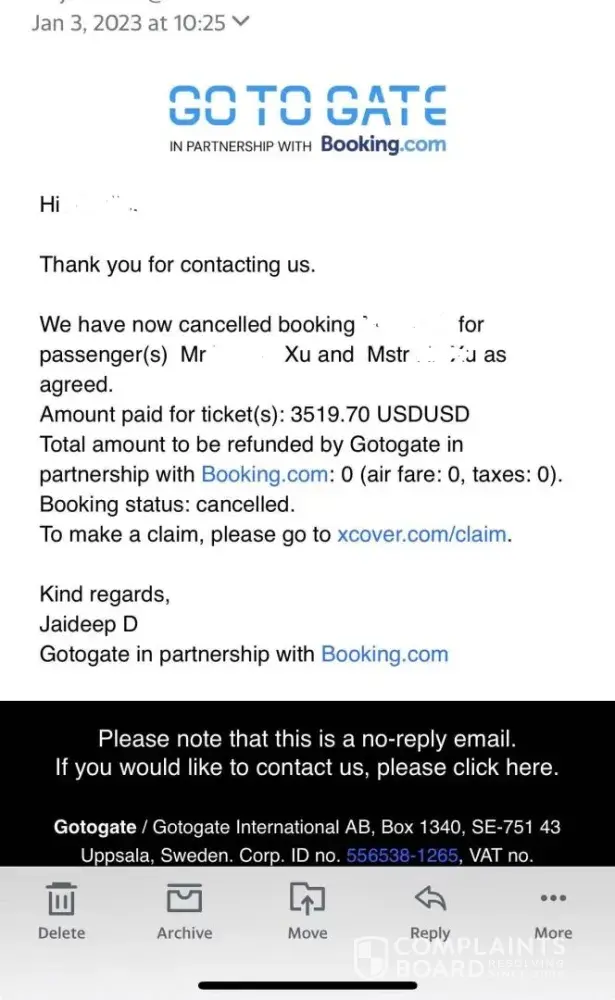Tap the Delete trash icon
This screenshot has width=615, height=1000.
(x=61, y=899)
